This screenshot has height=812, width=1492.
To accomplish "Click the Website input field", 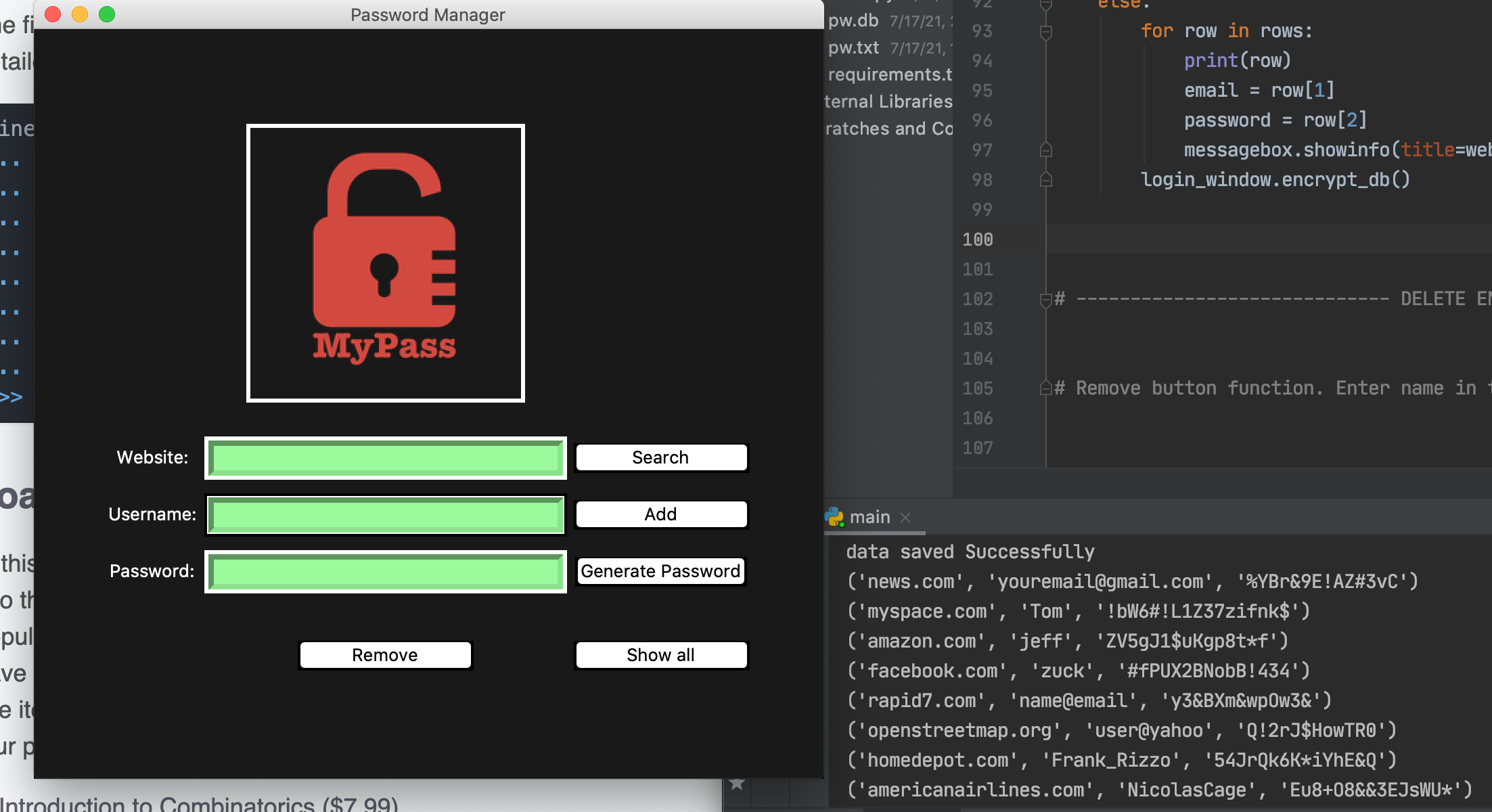I will pos(384,457).
